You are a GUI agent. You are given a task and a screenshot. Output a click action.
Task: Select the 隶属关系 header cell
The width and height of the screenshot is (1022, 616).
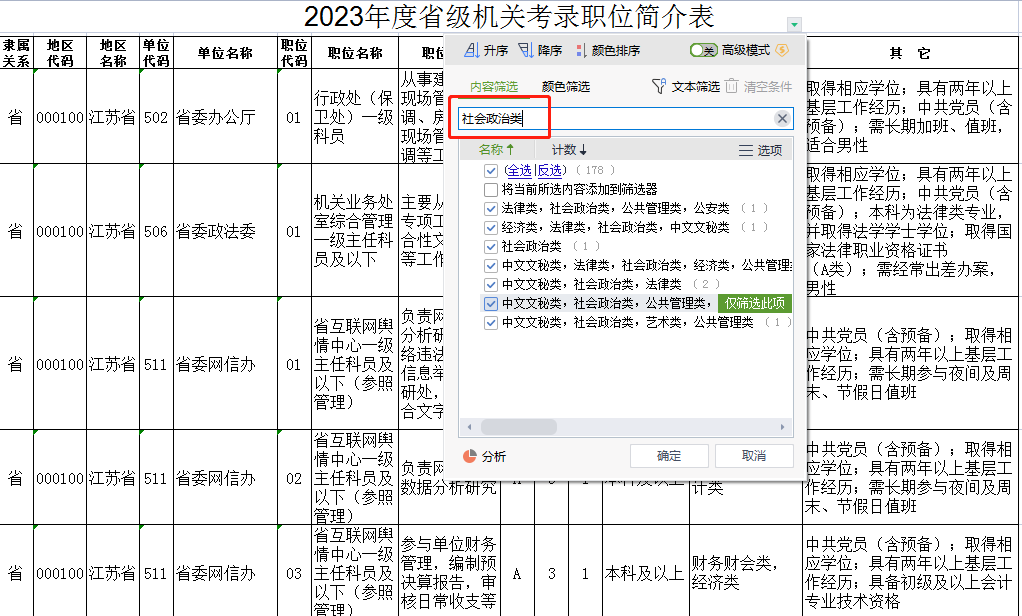click(x=16, y=52)
